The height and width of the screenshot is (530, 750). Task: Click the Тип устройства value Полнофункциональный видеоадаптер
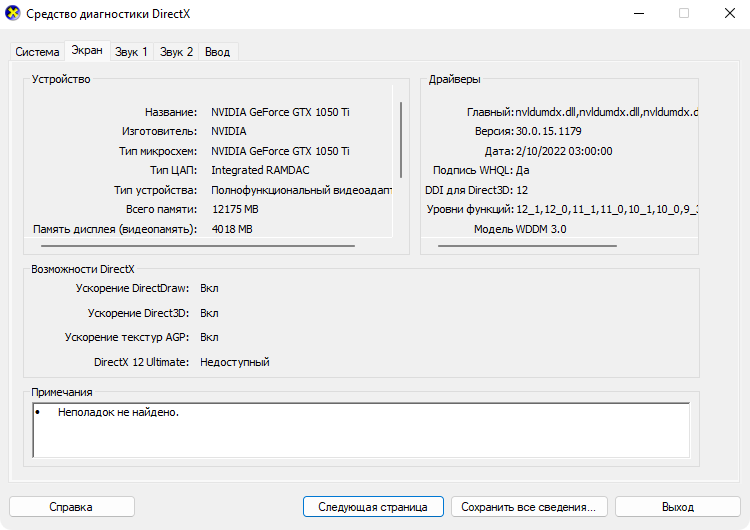[301, 190]
